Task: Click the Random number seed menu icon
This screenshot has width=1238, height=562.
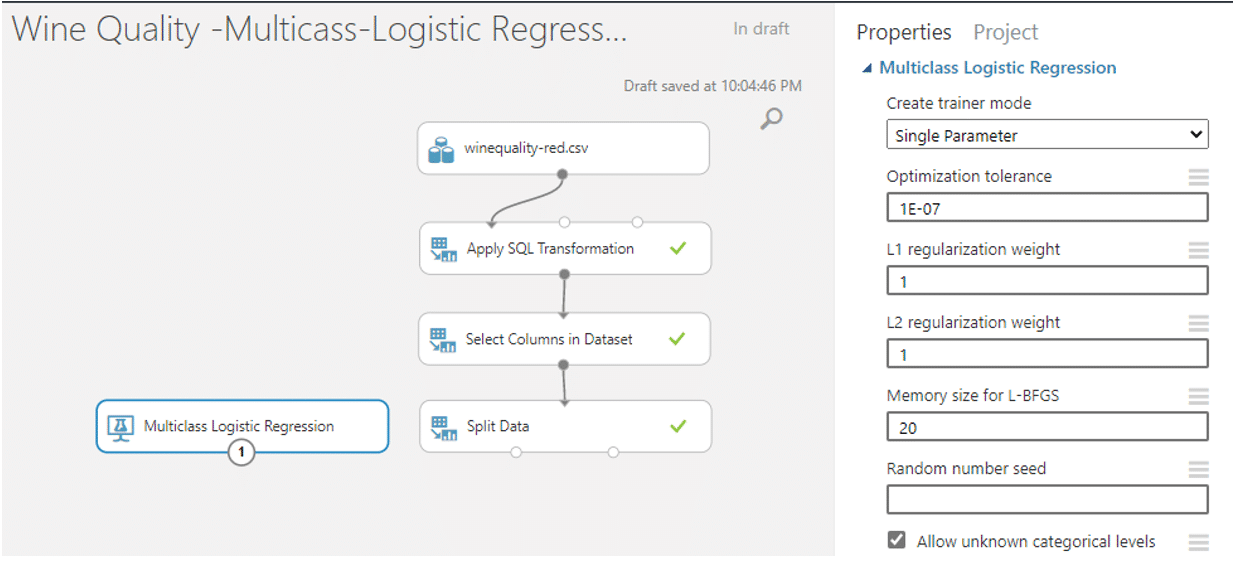Action: tap(1198, 469)
